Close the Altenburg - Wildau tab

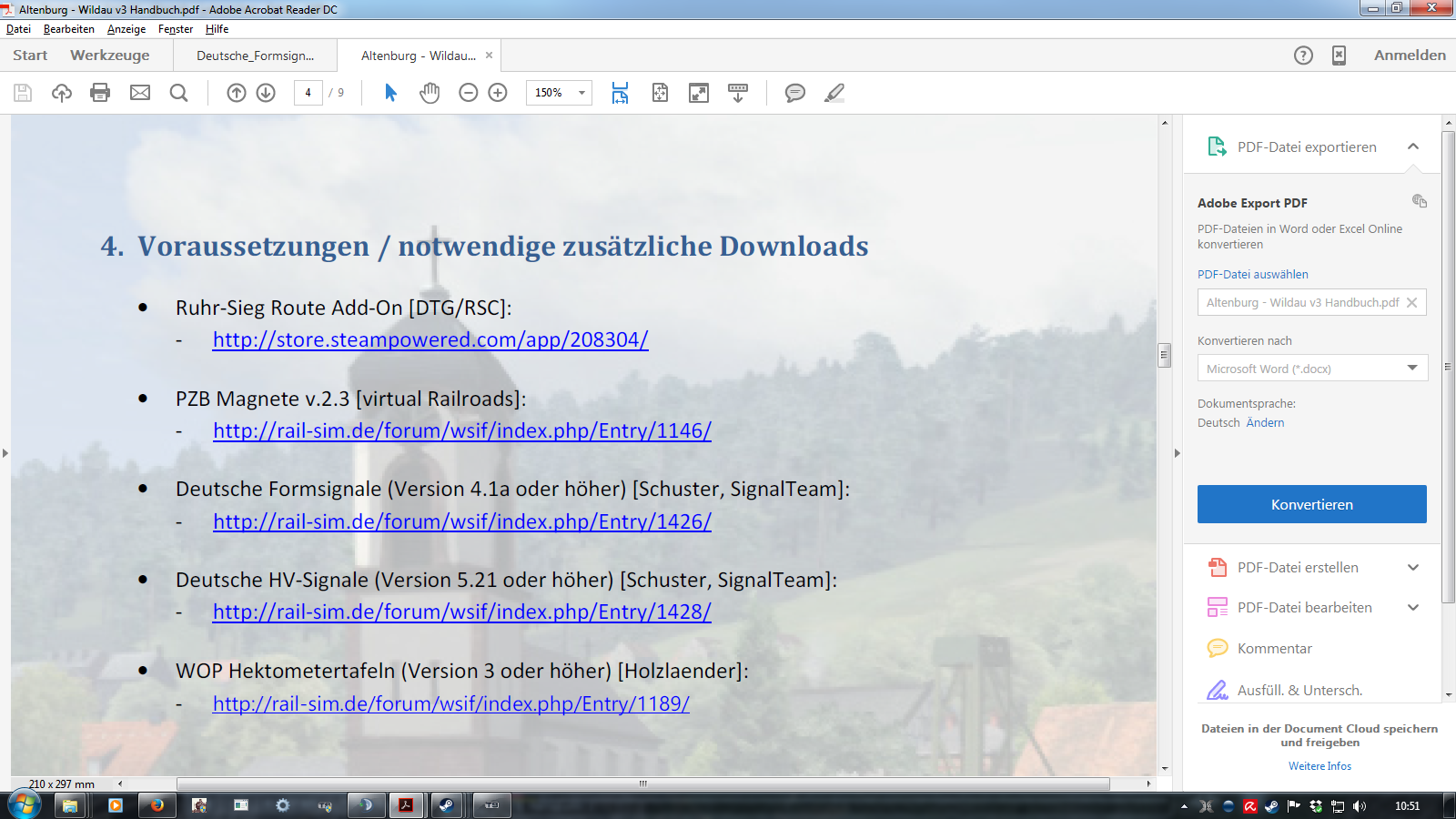tap(489, 56)
